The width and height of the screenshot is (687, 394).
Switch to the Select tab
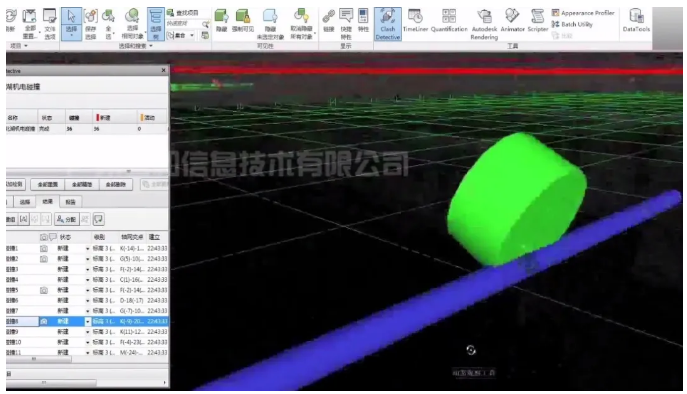point(25,202)
